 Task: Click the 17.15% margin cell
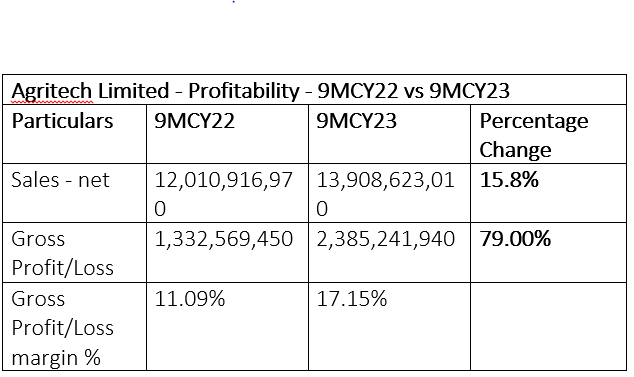389,326
